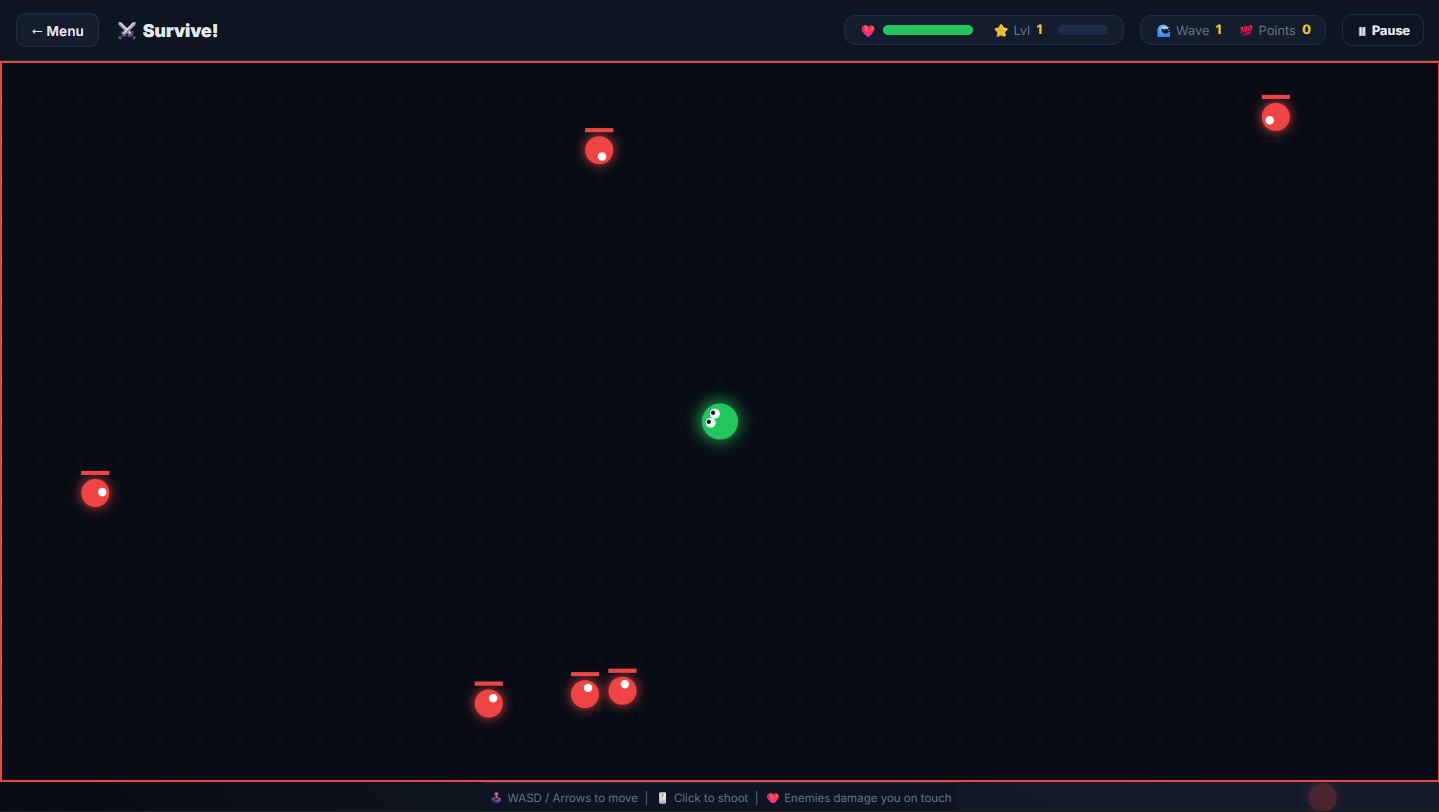Shoot the rightmost of the three bottom enemies
The height and width of the screenshot is (812, 1439).
coord(622,691)
